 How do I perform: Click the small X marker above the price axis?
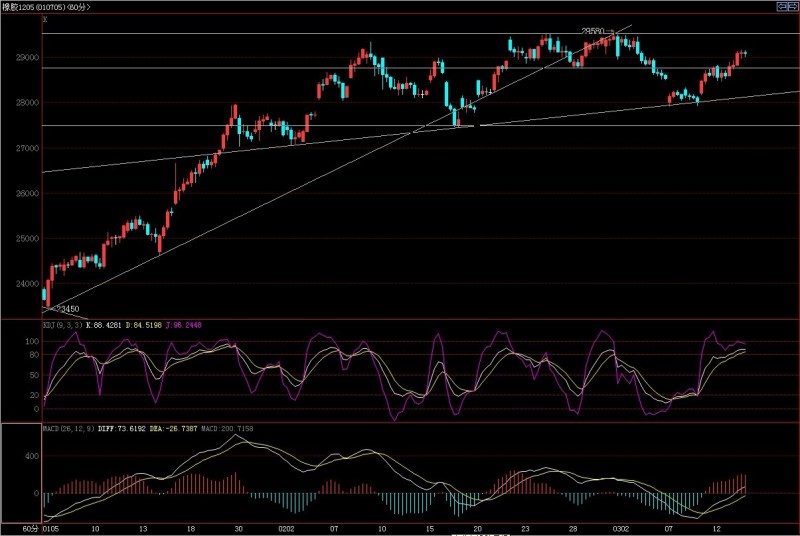pyautogui.click(x=44, y=18)
